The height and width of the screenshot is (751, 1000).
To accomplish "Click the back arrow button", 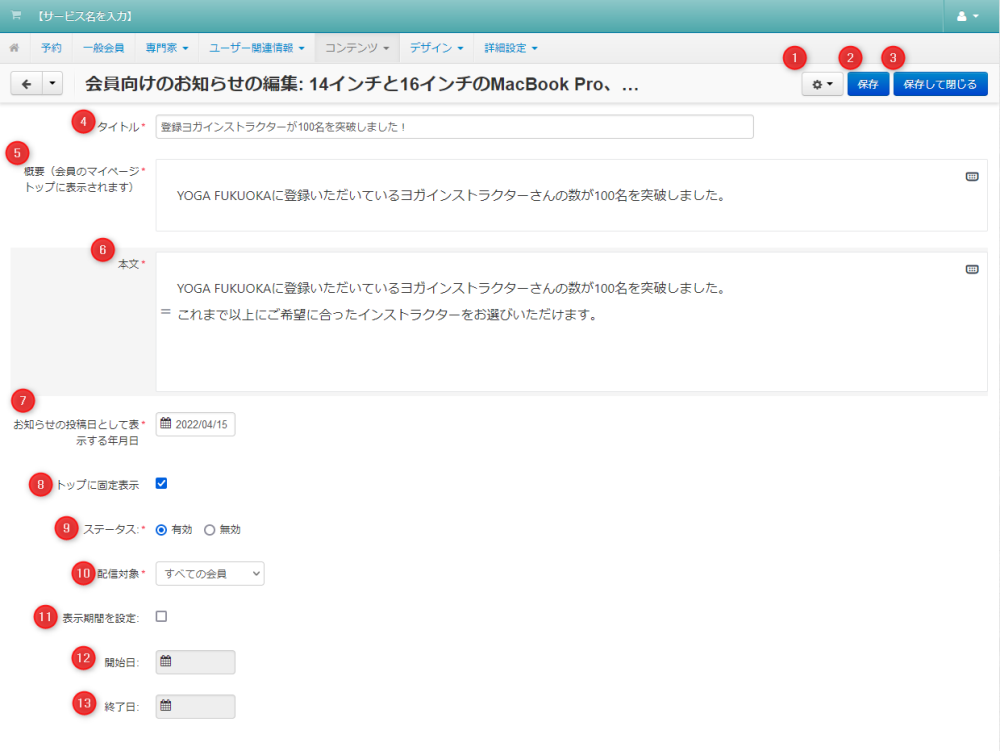I will pyautogui.click(x=27, y=84).
